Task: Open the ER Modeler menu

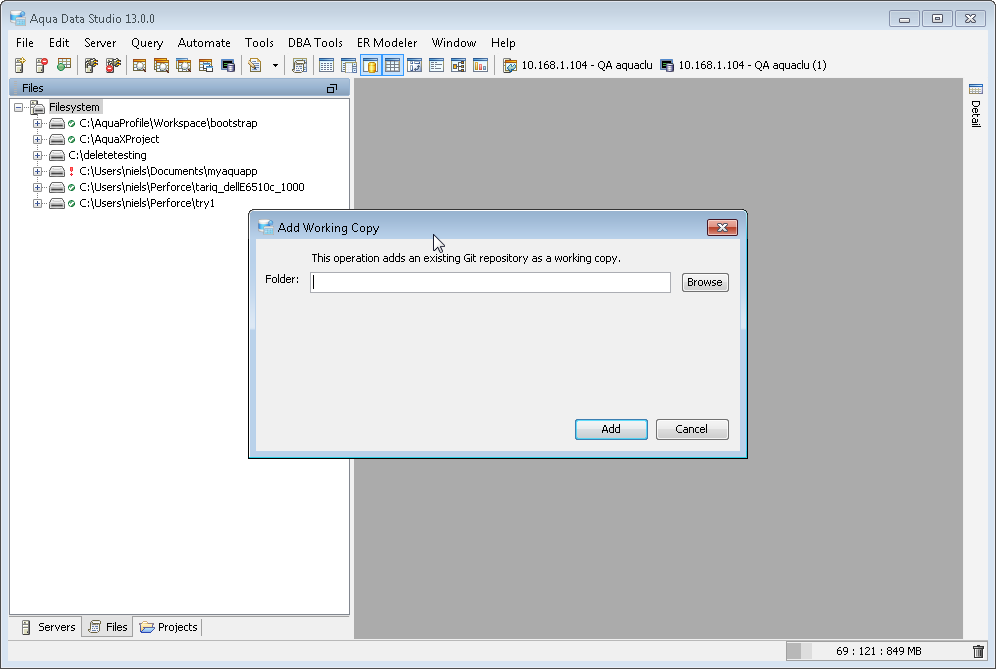Action: [x=387, y=43]
